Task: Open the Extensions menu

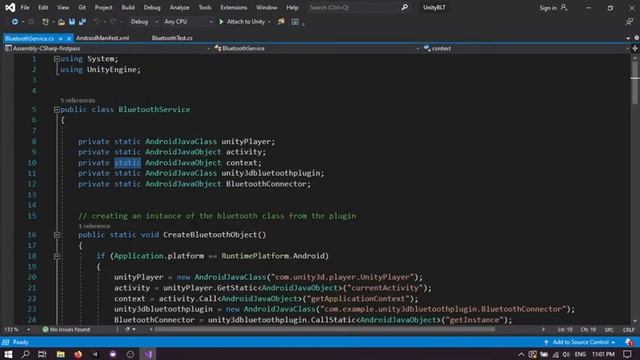Action: [x=233, y=7]
